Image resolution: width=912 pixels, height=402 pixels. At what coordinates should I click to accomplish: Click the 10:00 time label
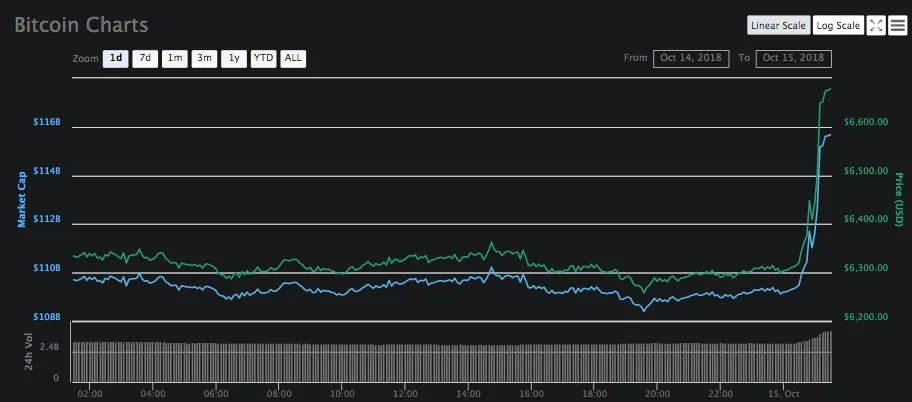[x=342, y=393]
